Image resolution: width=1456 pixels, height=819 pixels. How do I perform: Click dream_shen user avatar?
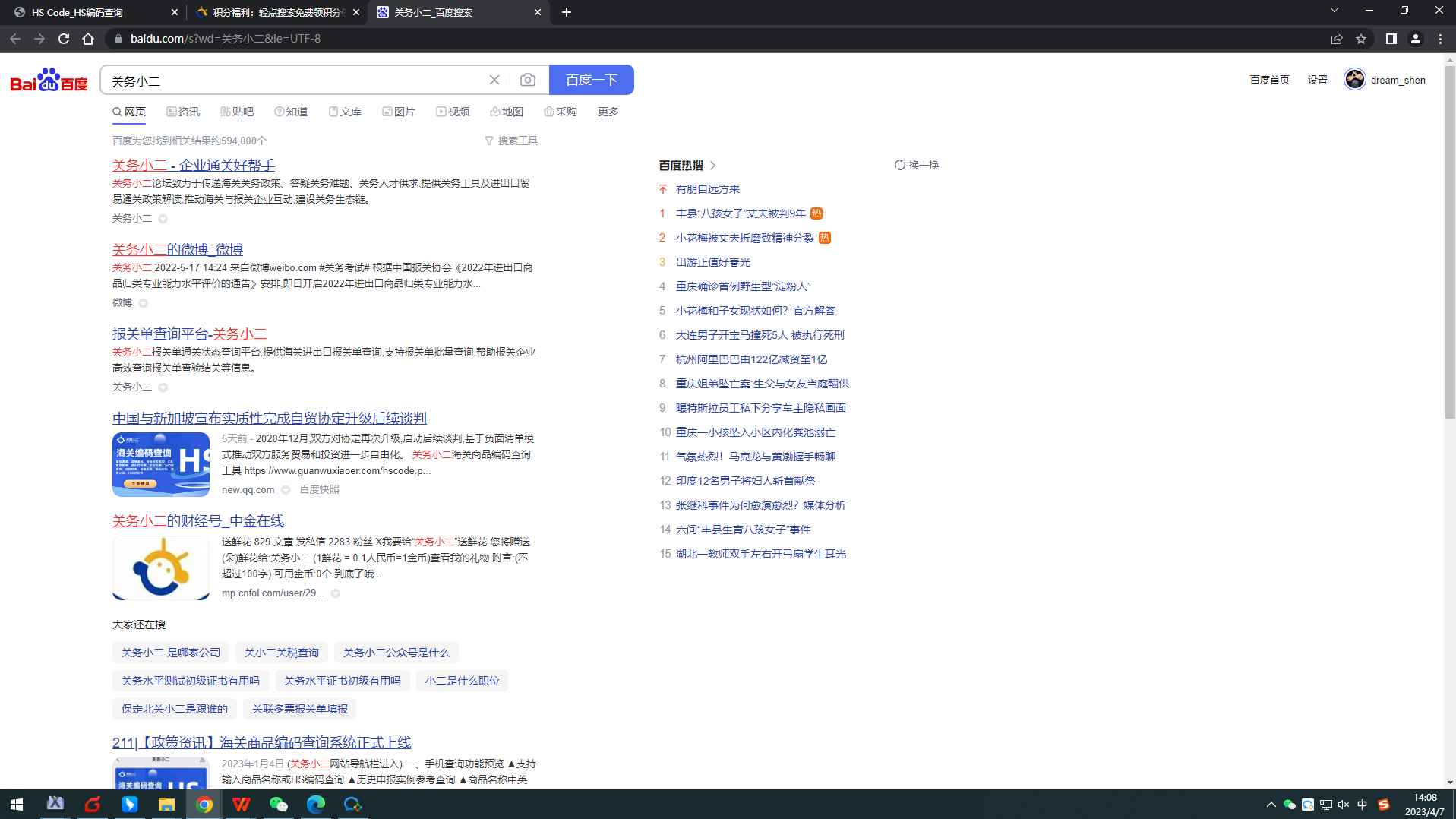[1355, 79]
